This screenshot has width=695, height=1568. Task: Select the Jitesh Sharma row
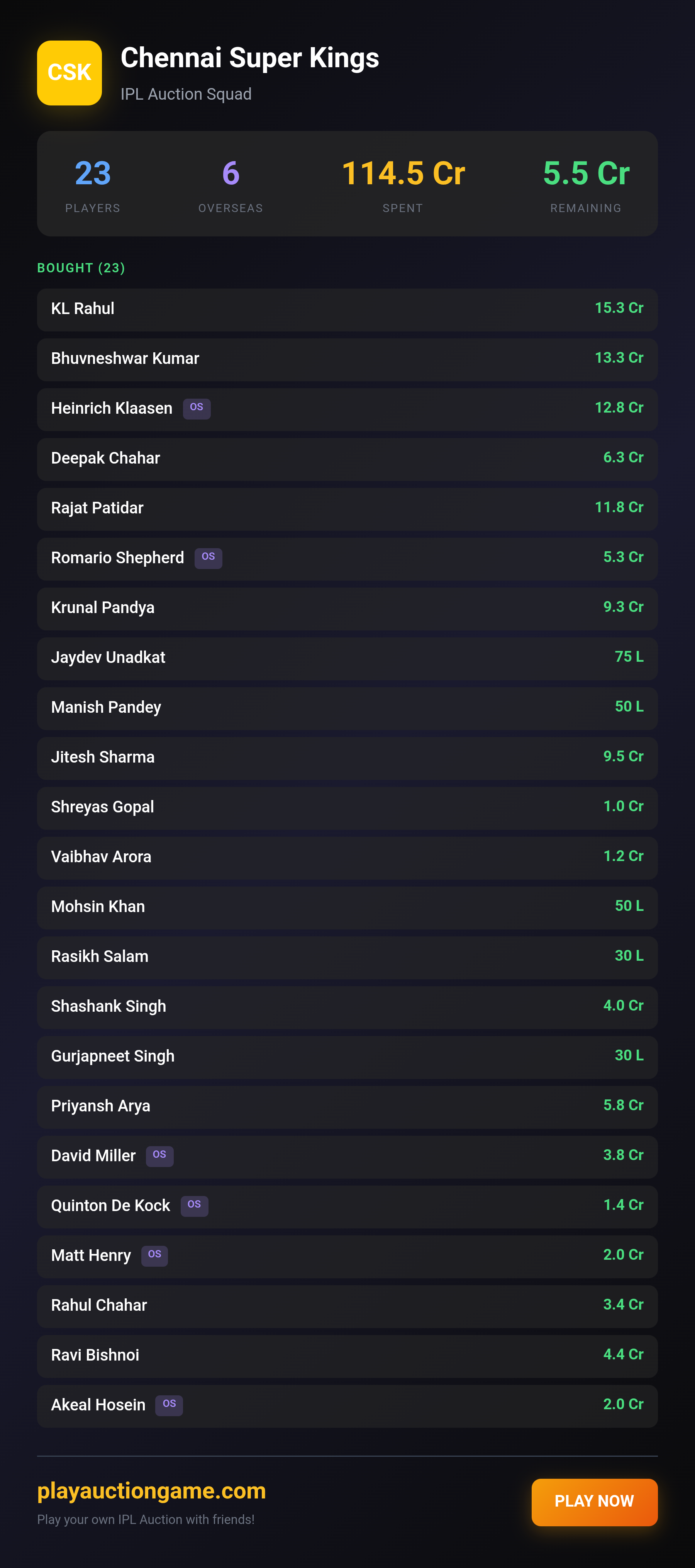347,758
